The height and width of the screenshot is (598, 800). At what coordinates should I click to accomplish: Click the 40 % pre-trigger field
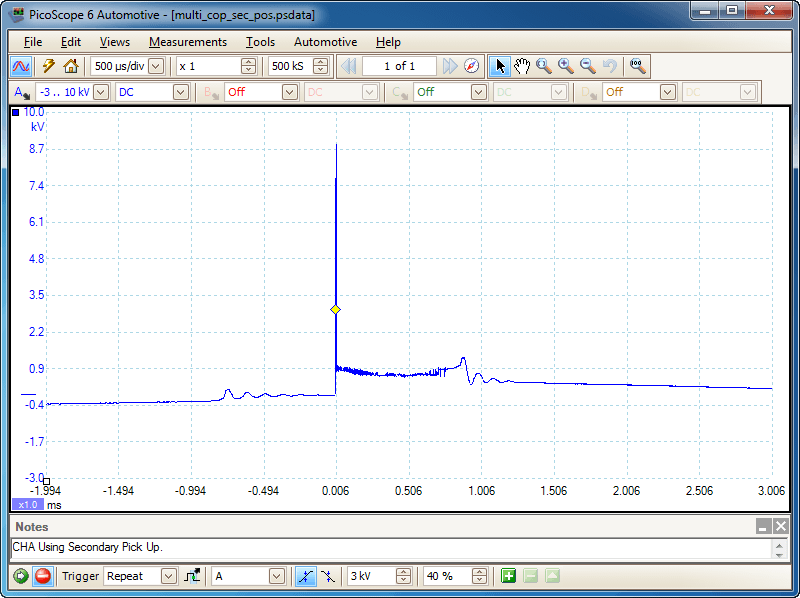tap(447, 576)
